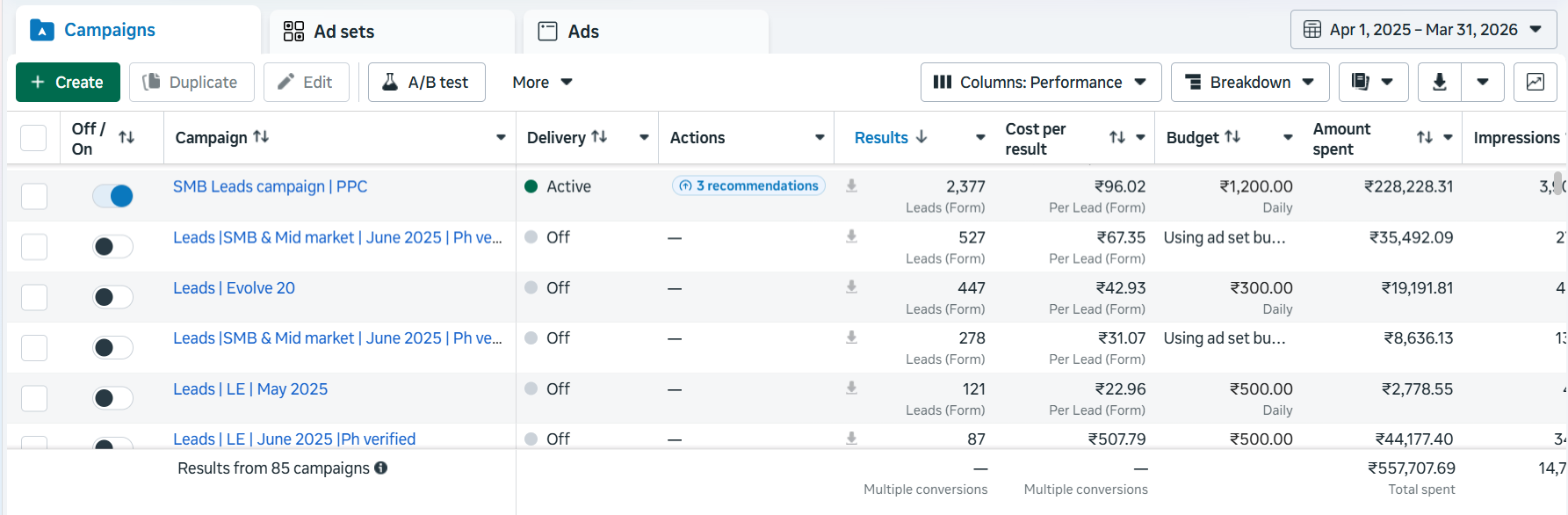1568x515 pixels.
Task: Open the More menu
Action: [x=542, y=82]
